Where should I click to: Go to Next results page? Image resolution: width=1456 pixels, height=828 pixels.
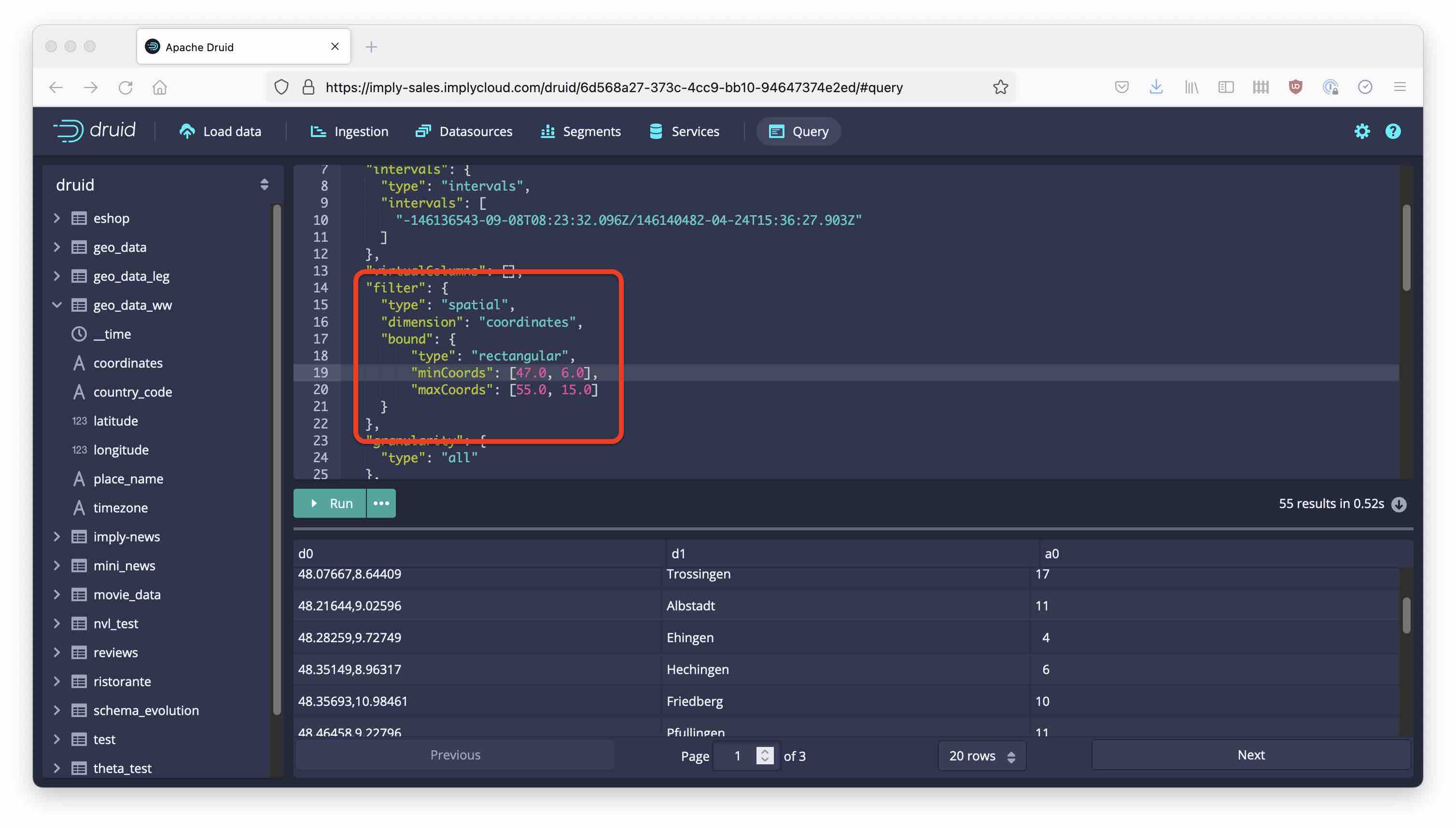click(x=1251, y=755)
